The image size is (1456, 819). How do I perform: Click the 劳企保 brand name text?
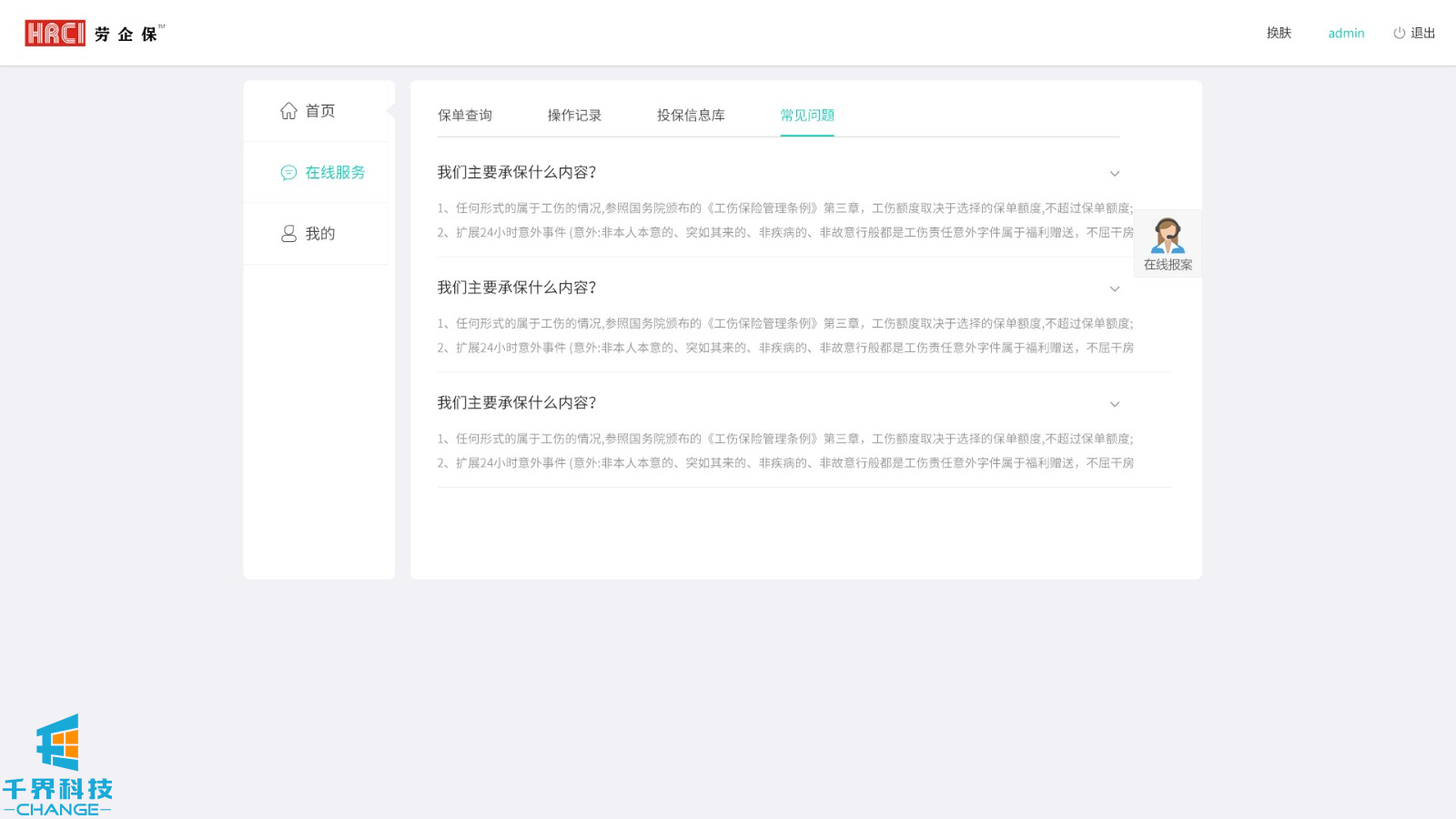point(126,35)
